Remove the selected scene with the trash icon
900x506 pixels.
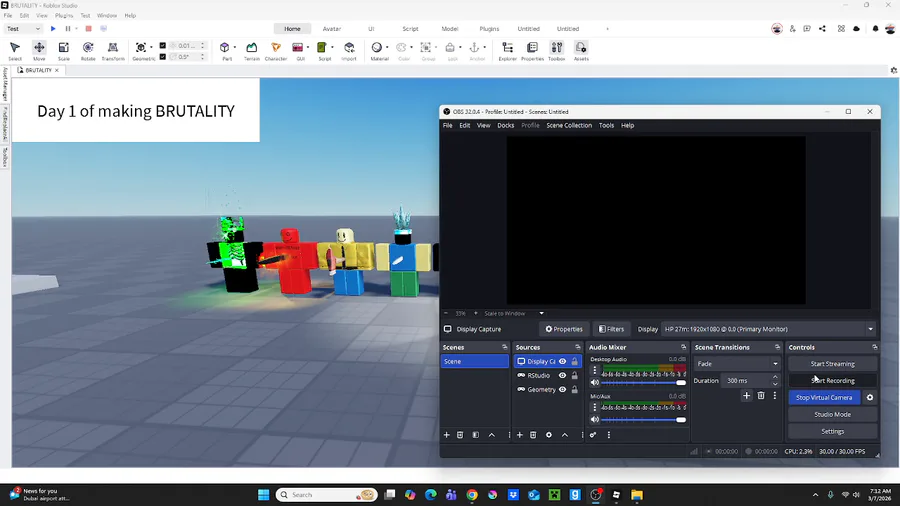(x=460, y=435)
